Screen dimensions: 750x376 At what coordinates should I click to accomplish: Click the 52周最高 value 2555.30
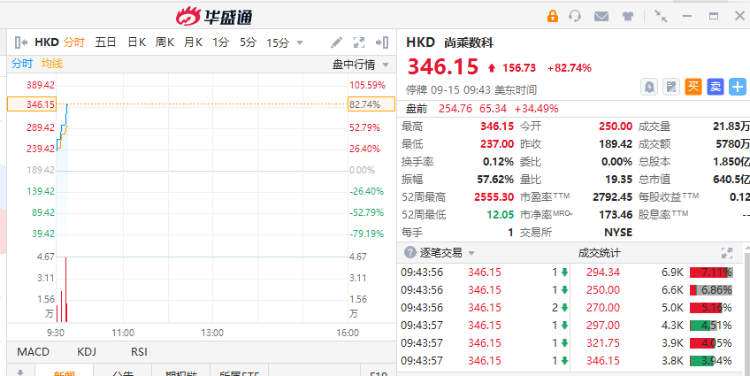pyautogui.click(x=494, y=197)
